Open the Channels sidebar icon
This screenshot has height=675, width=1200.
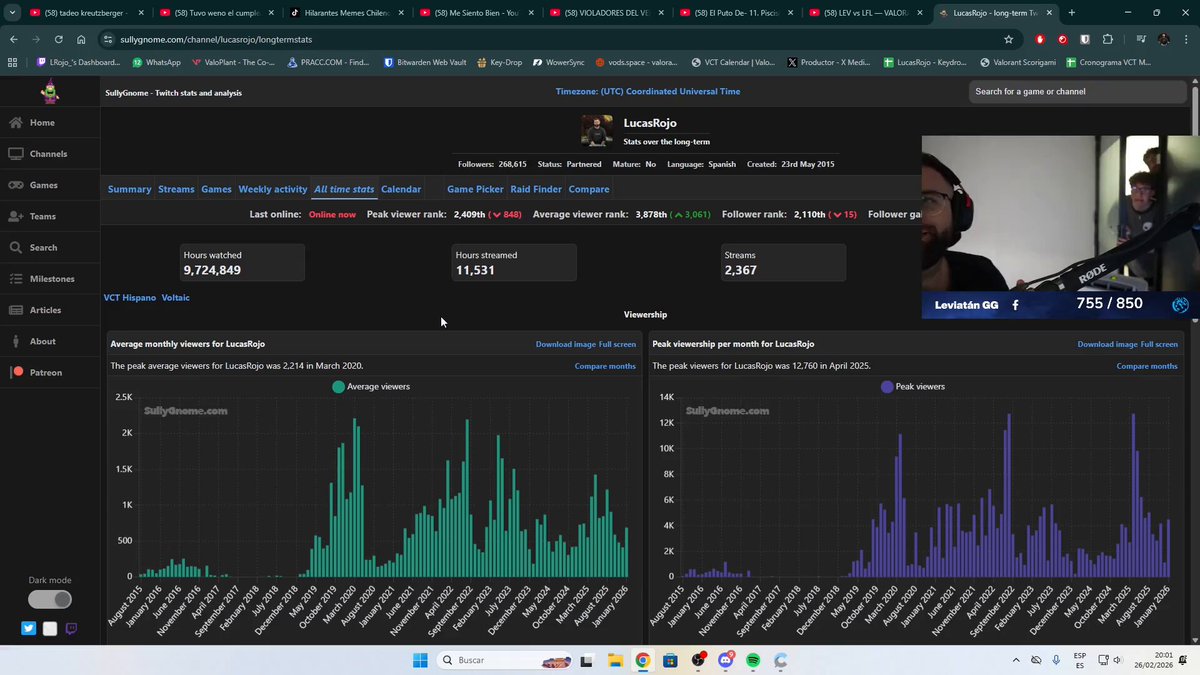tap(16, 154)
